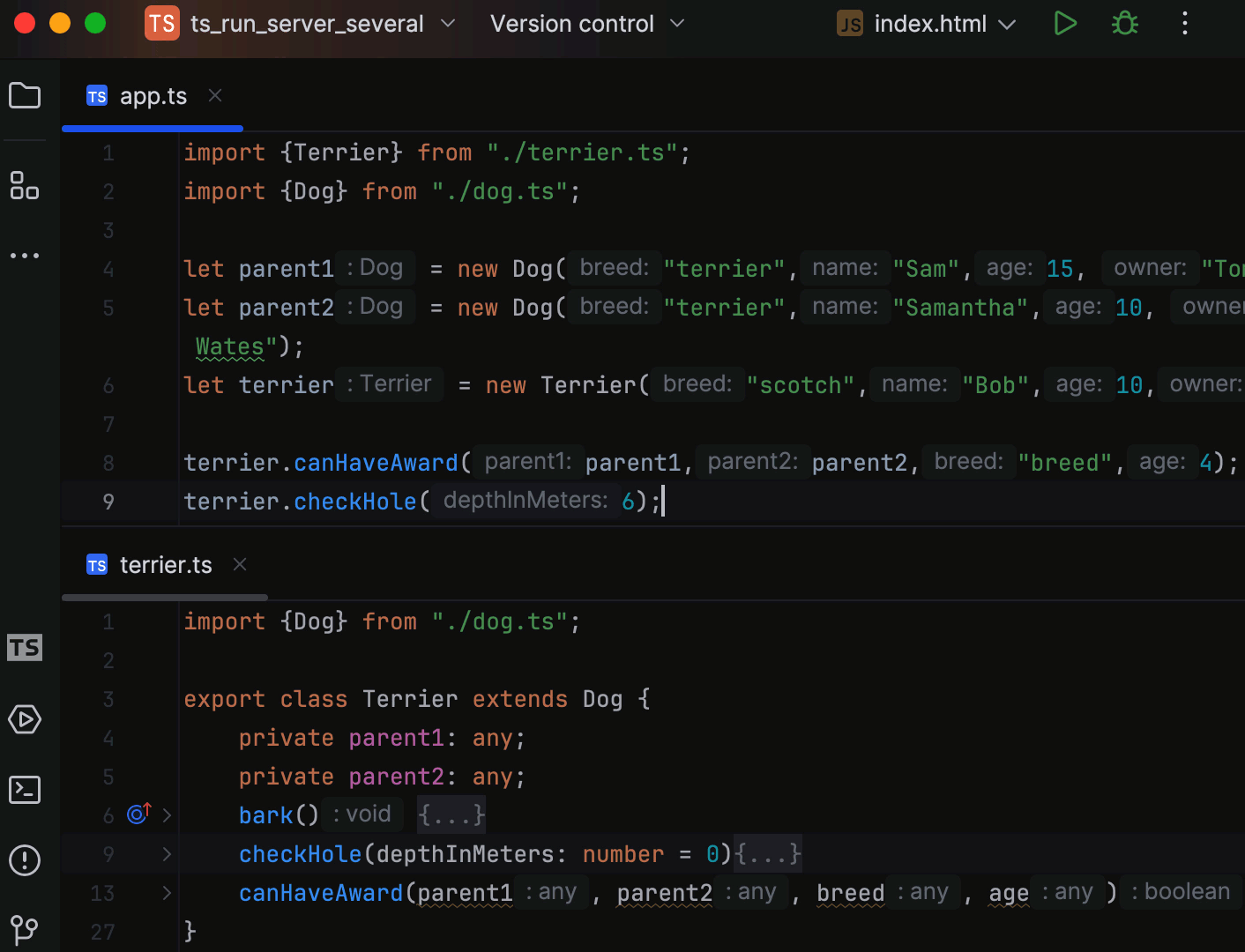Click the overriding method gutter icon on bark
The image size is (1245, 952).
pyautogui.click(x=138, y=814)
